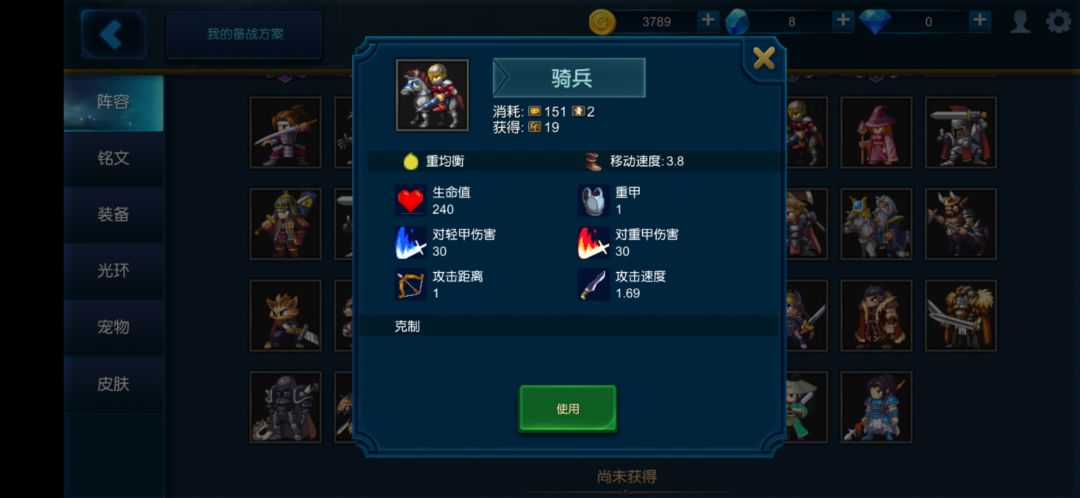Switch to the 铭文 tab

pyautogui.click(x=114, y=158)
